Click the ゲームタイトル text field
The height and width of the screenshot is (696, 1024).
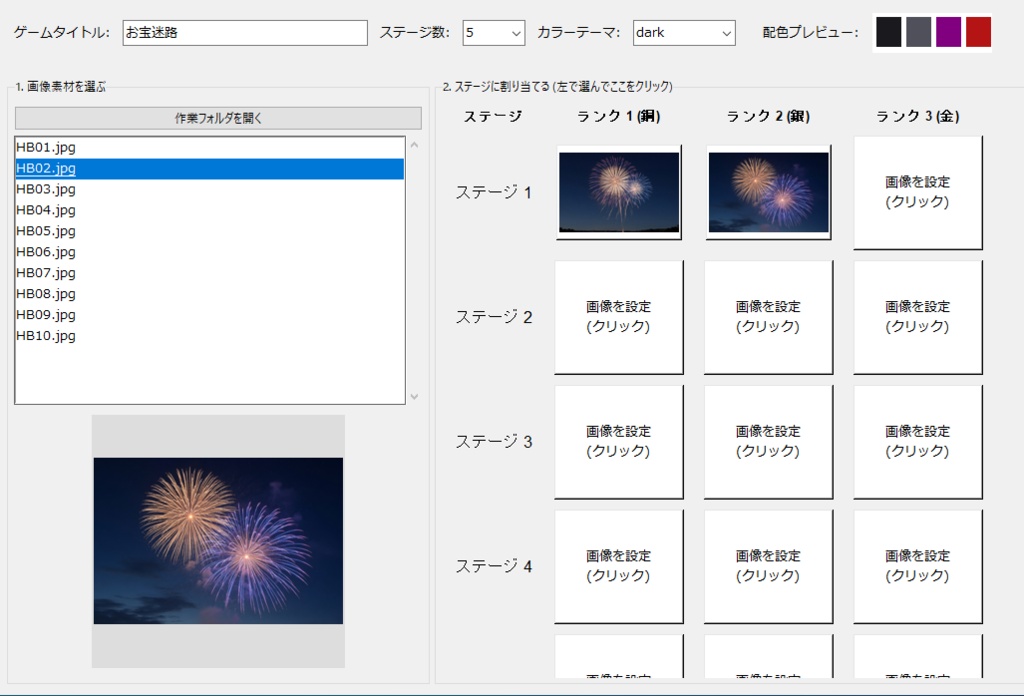coord(245,33)
